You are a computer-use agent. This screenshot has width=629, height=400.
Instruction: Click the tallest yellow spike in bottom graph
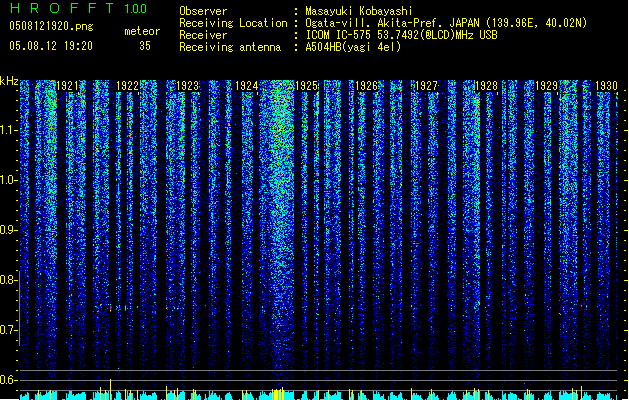tap(111, 389)
